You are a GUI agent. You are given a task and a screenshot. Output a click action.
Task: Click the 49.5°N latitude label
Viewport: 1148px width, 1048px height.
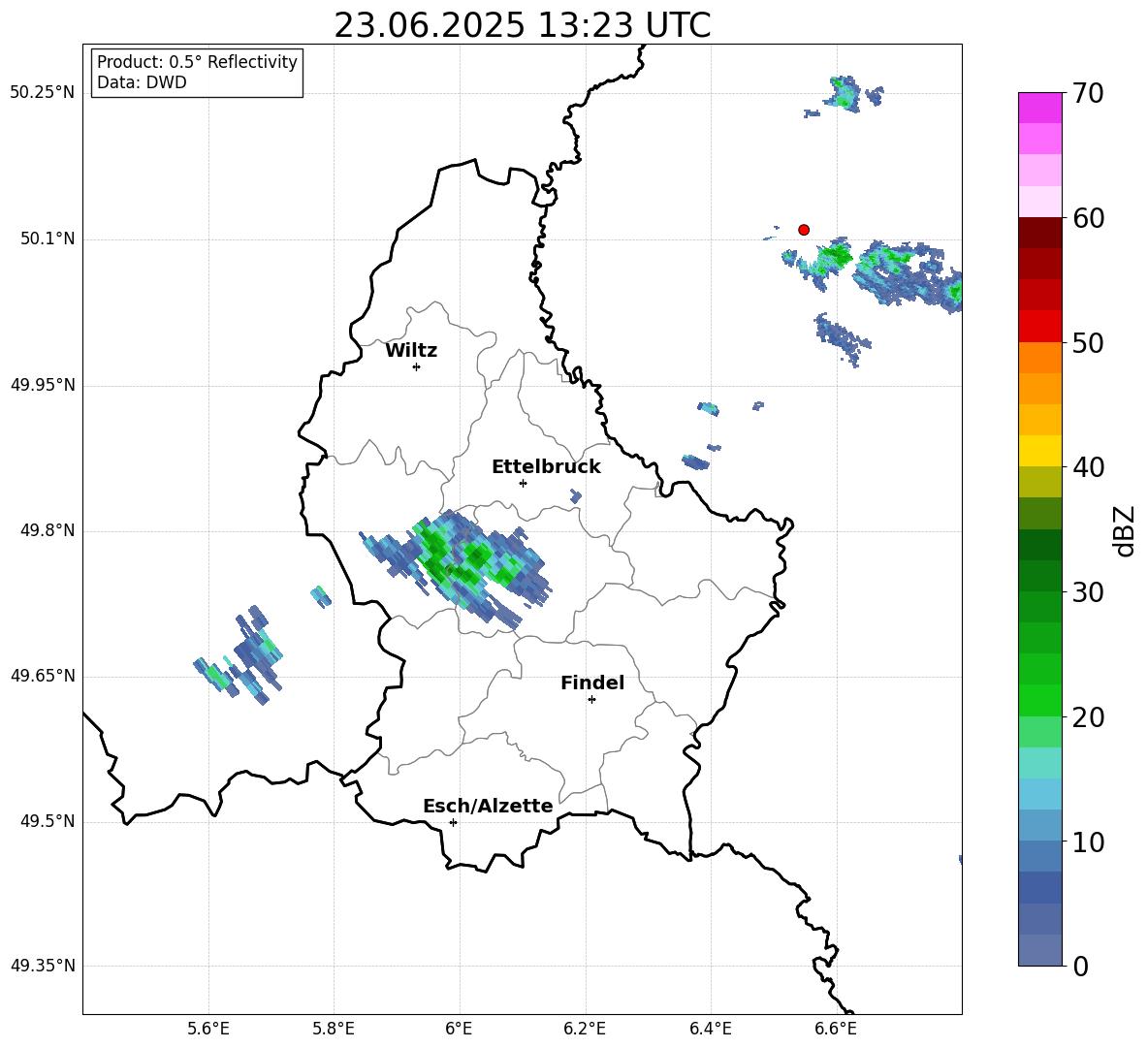click(48, 821)
